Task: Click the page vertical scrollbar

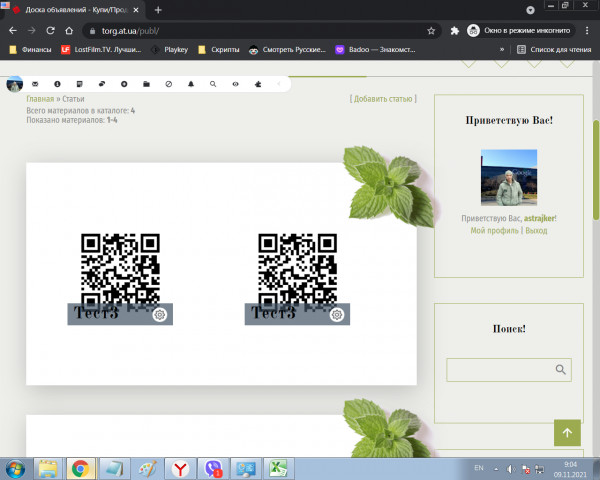Action: 596,170
